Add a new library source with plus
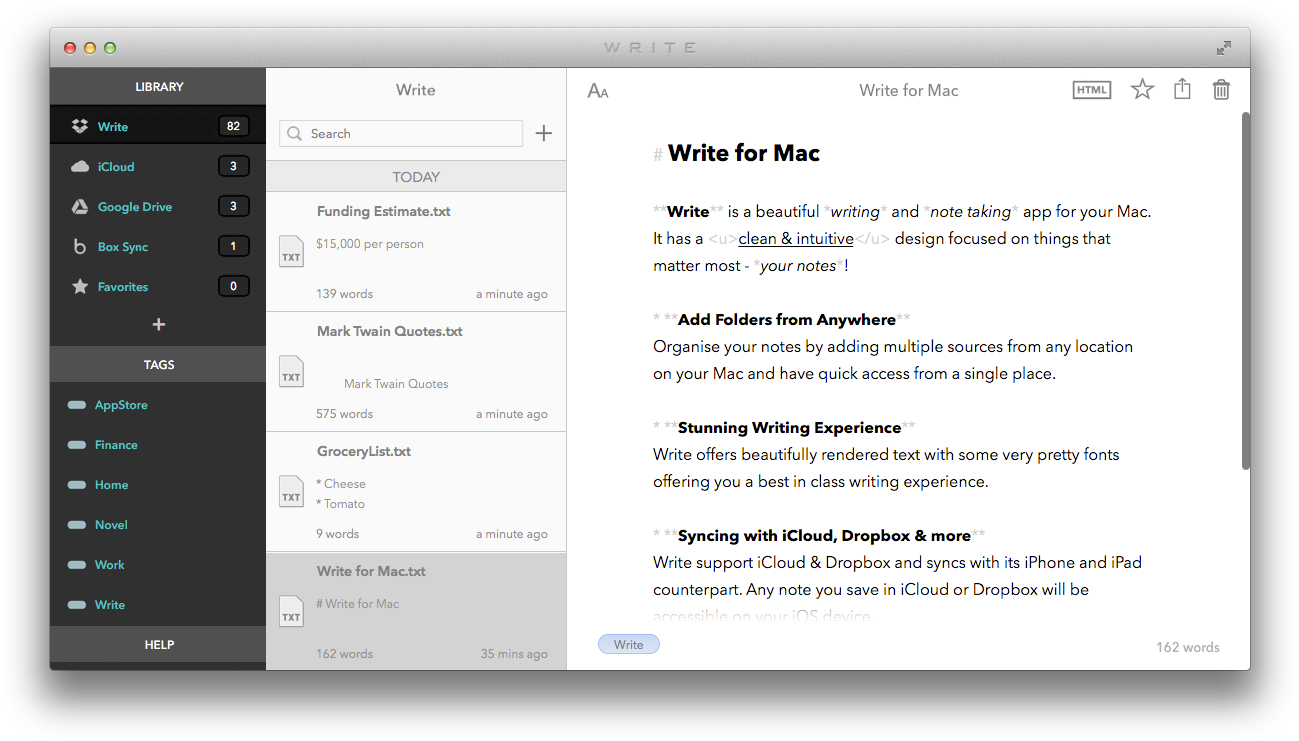This screenshot has height=741, width=1299. click(158, 324)
